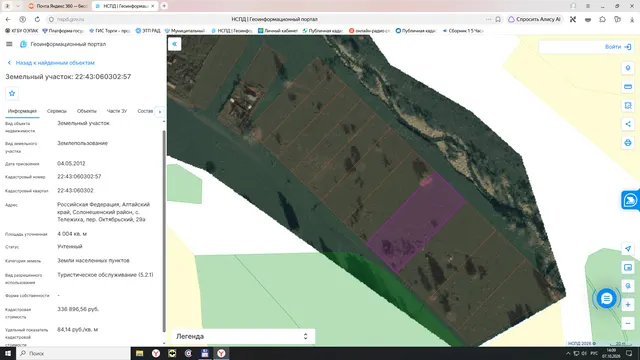Screen dimensions: 640x360
Task: Click Земли населенных пунктов text
Action: pyautogui.click(x=93, y=260)
